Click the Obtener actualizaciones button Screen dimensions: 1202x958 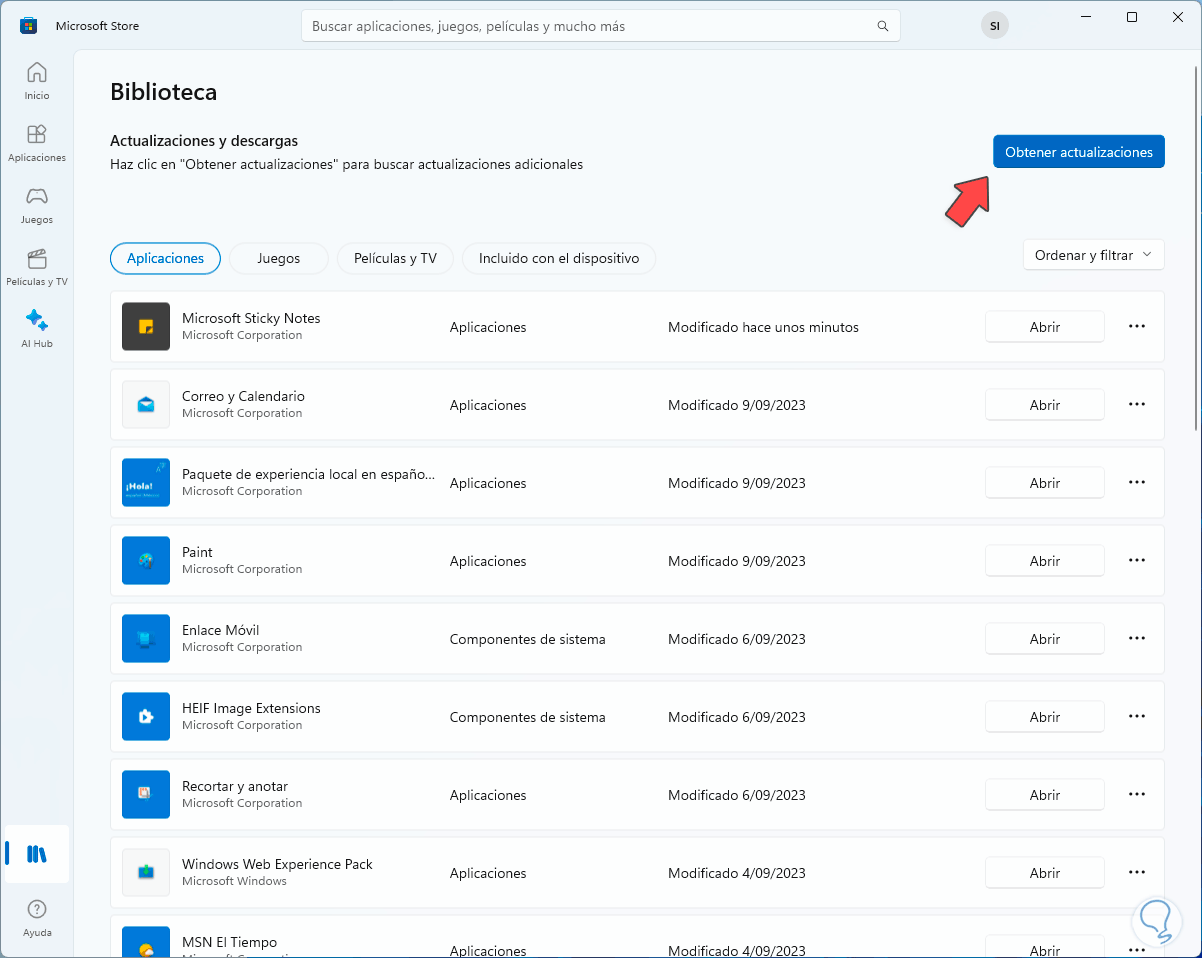pyautogui.click(x=1078, y=152)
